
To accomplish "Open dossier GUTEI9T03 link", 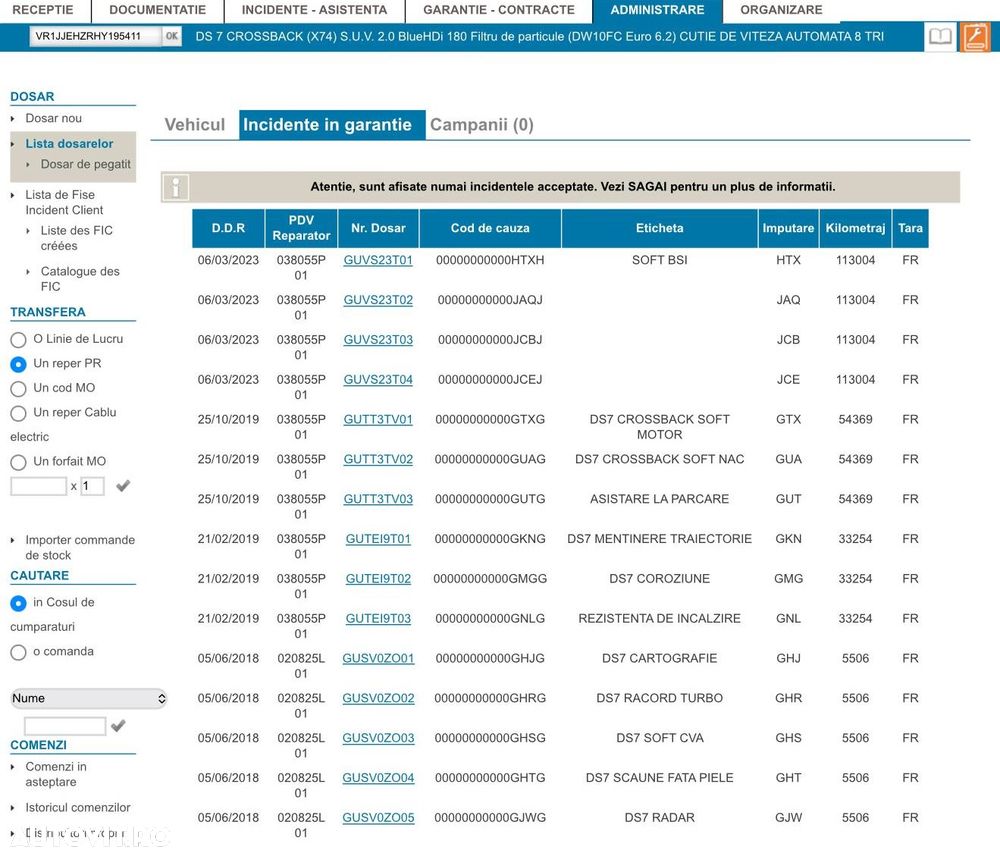I will [x=378, y=619].
